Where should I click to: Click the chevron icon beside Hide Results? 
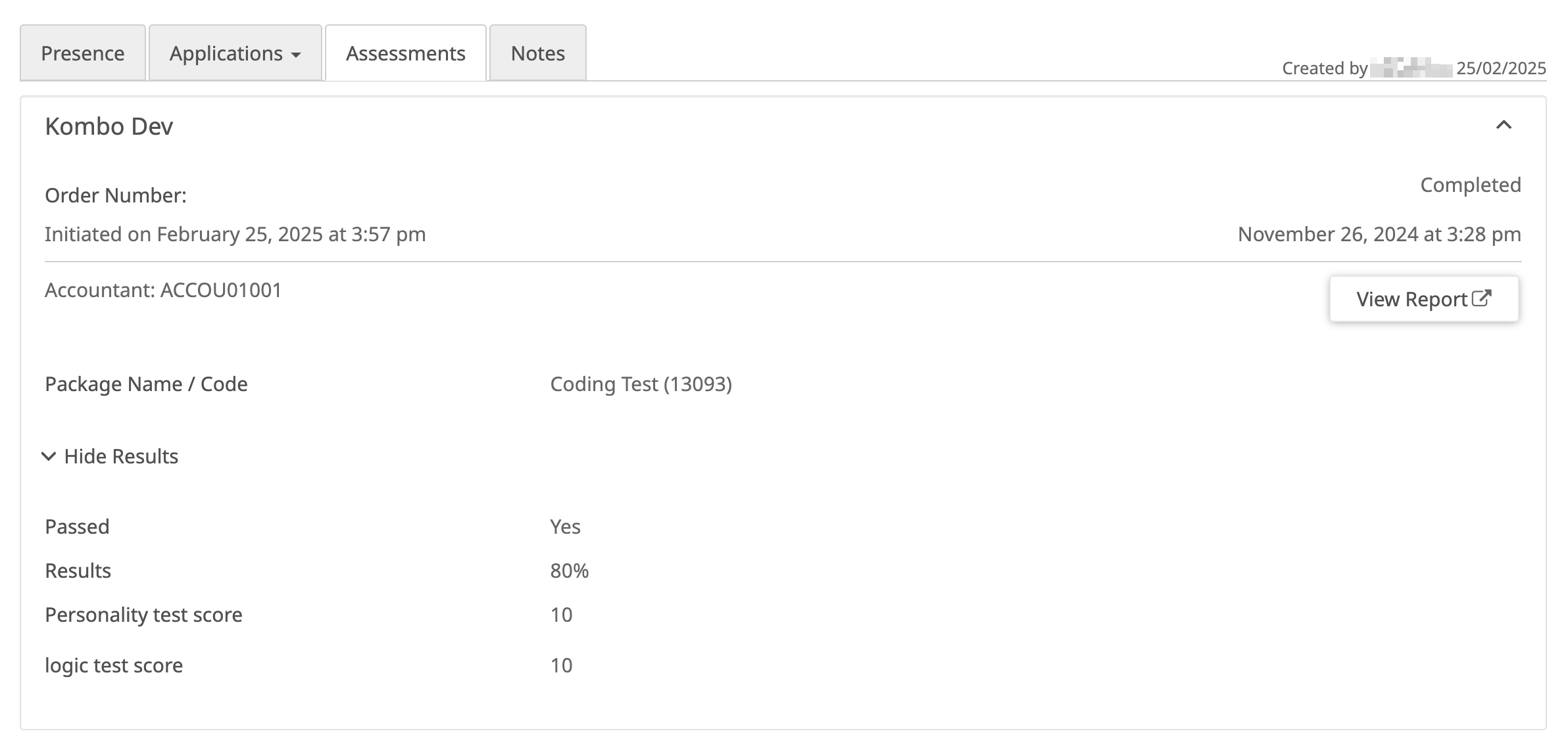coord(49,456)
